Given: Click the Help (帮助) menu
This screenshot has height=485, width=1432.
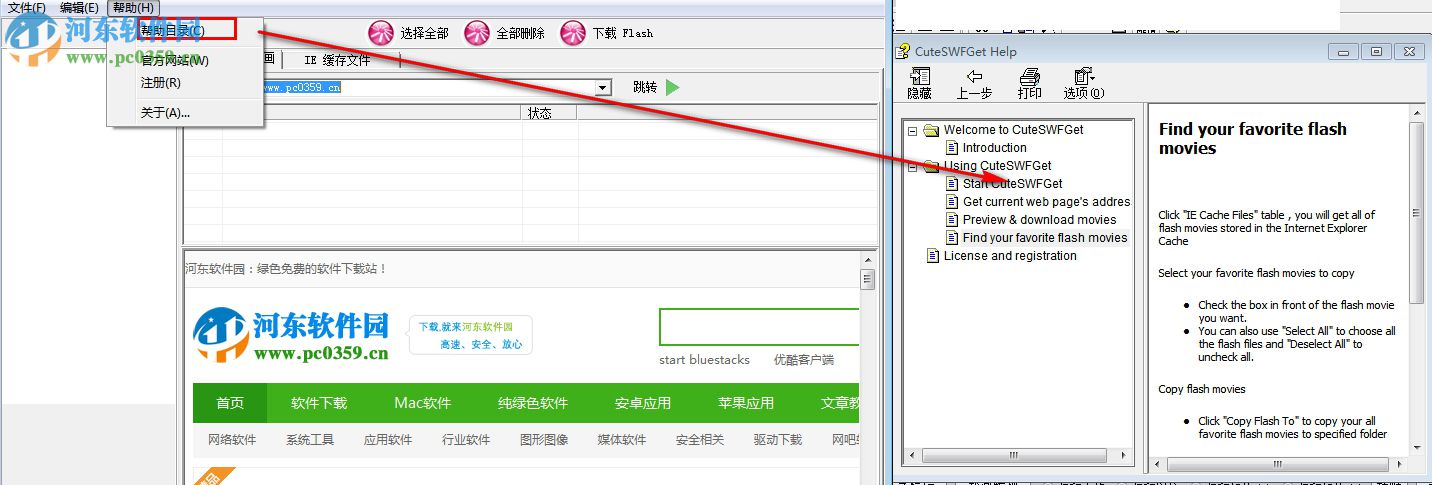Looking at the screenshot, I should (133, 7).
